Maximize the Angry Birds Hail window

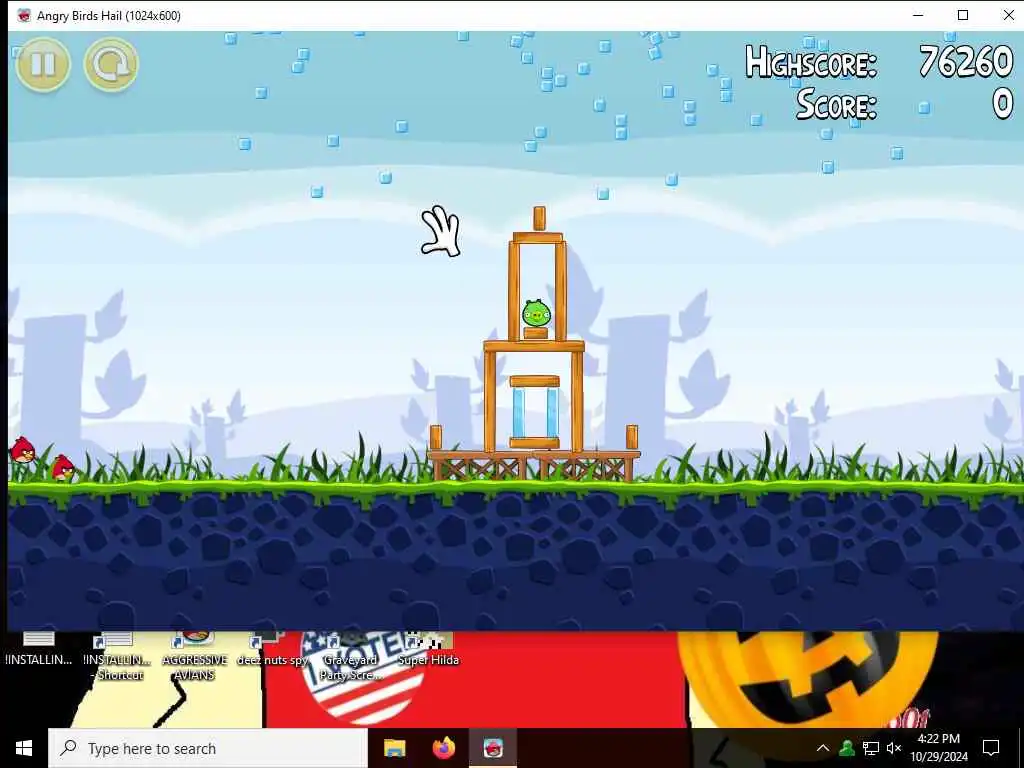pyautogui.click(x=963, y=15)
